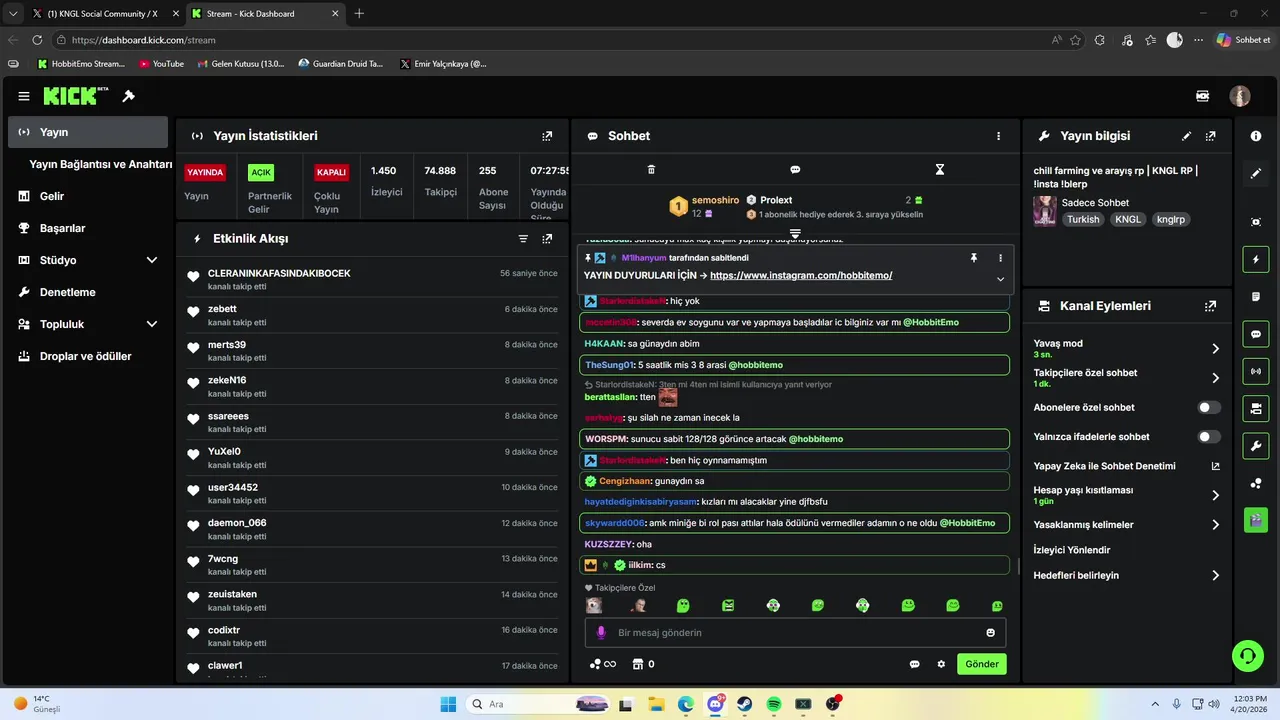Click the chat bubble icon below Sohbet header
Viewport: 1280px width, 720px height.
tap(795, 170)
